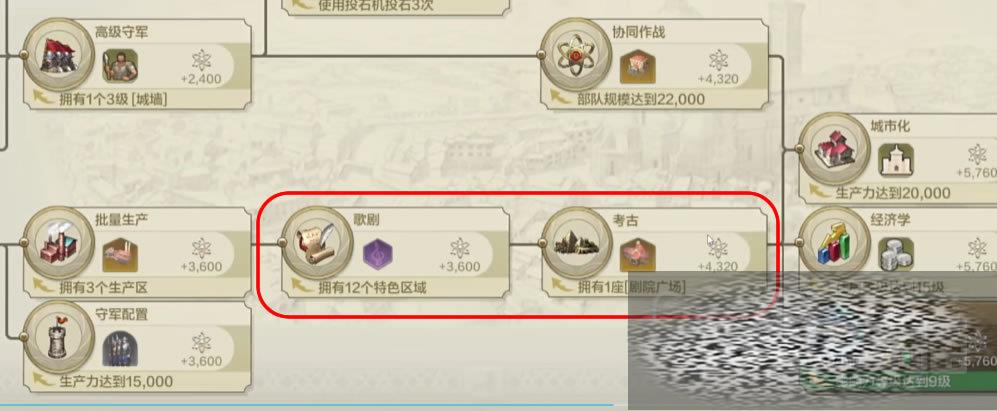997x411 pixels.
Task: Click the 生产力达到20,000 requirement under 城市化
Action: (x=893, y=193)
